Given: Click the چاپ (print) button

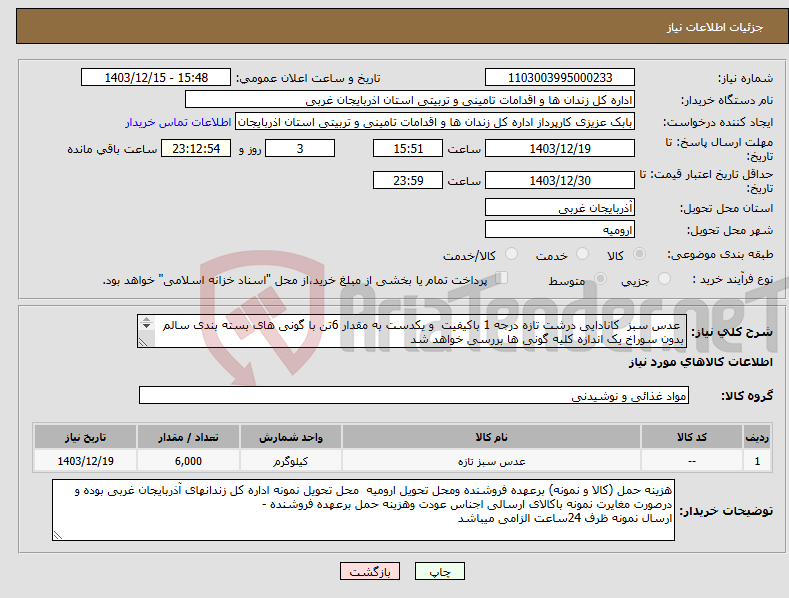Looking at the screenshot, I should point(439,571).
